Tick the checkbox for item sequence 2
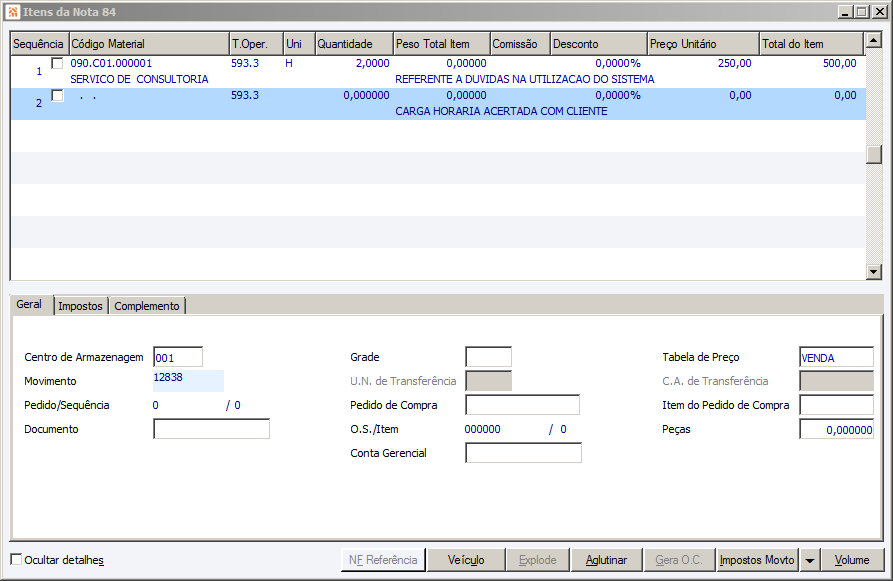The width and height of the screenshot is (893, 581). tap(57, 95)
